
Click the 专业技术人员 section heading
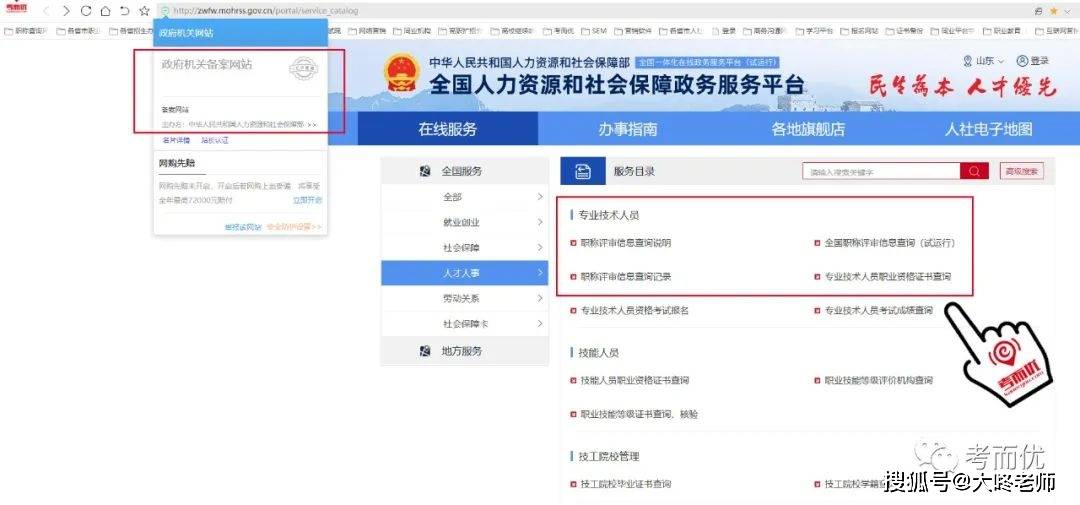(609, 215)
